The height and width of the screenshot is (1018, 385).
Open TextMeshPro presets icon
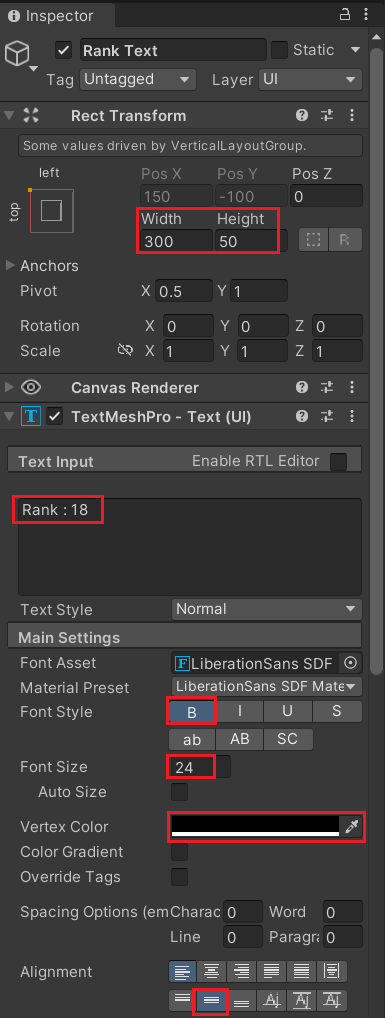click(x=327, y=416)
